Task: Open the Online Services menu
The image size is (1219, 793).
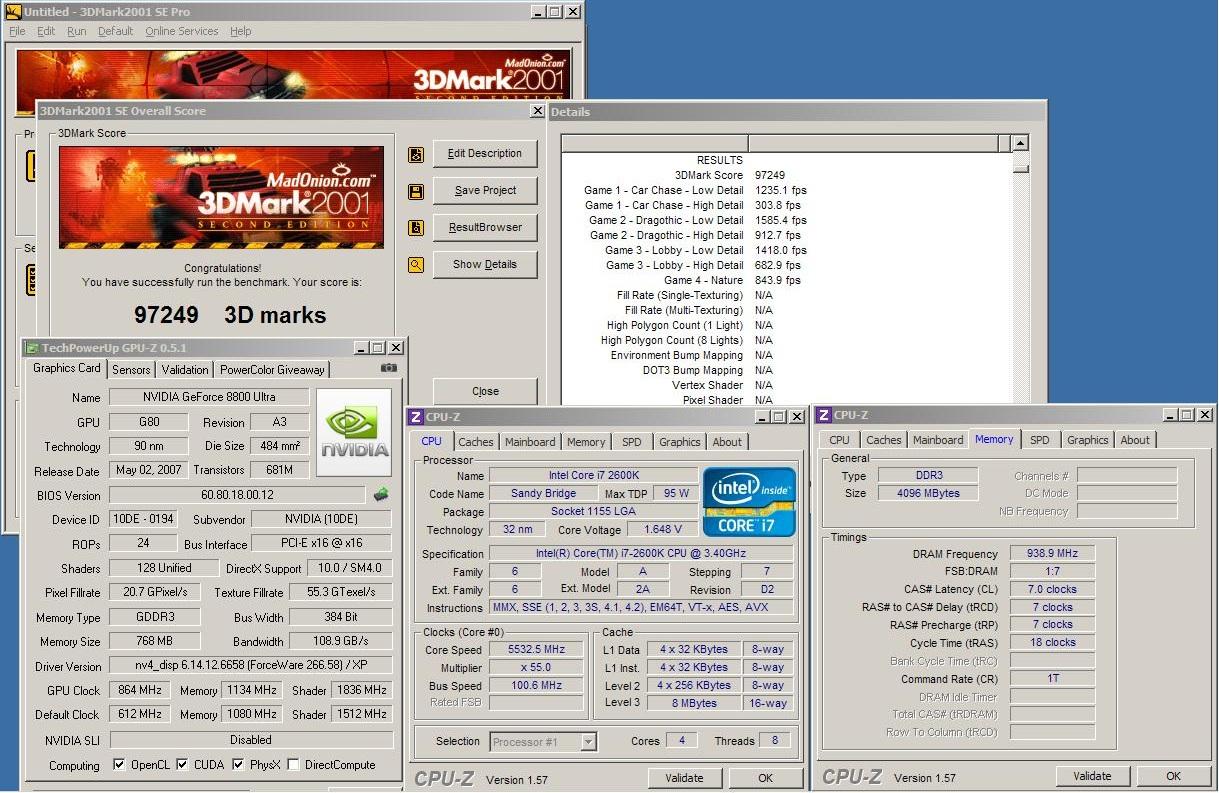Action: point(182,31)
